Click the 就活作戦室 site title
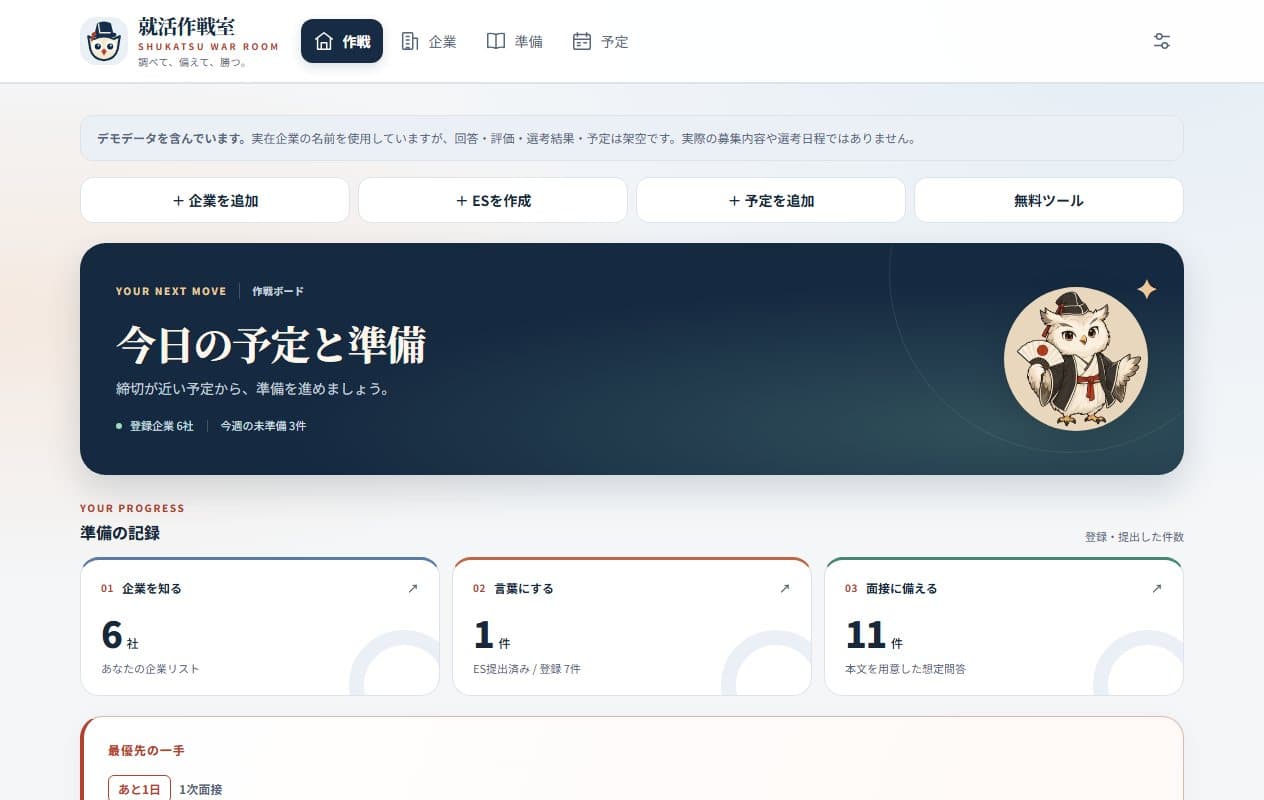This screenshot has width=1264, height=800. (x=187, y=26)
